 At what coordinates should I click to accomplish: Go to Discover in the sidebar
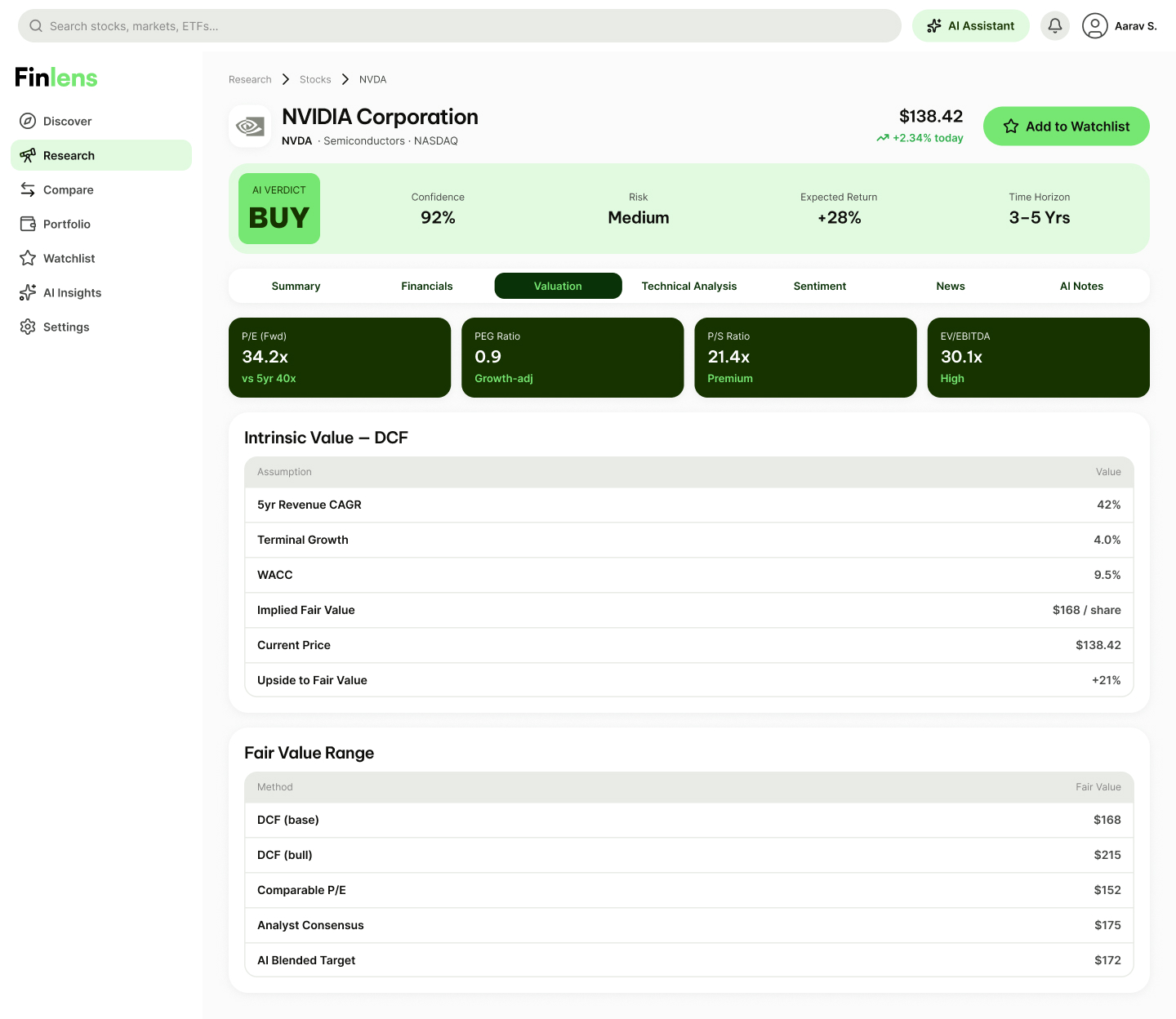(x=101, y=121)
